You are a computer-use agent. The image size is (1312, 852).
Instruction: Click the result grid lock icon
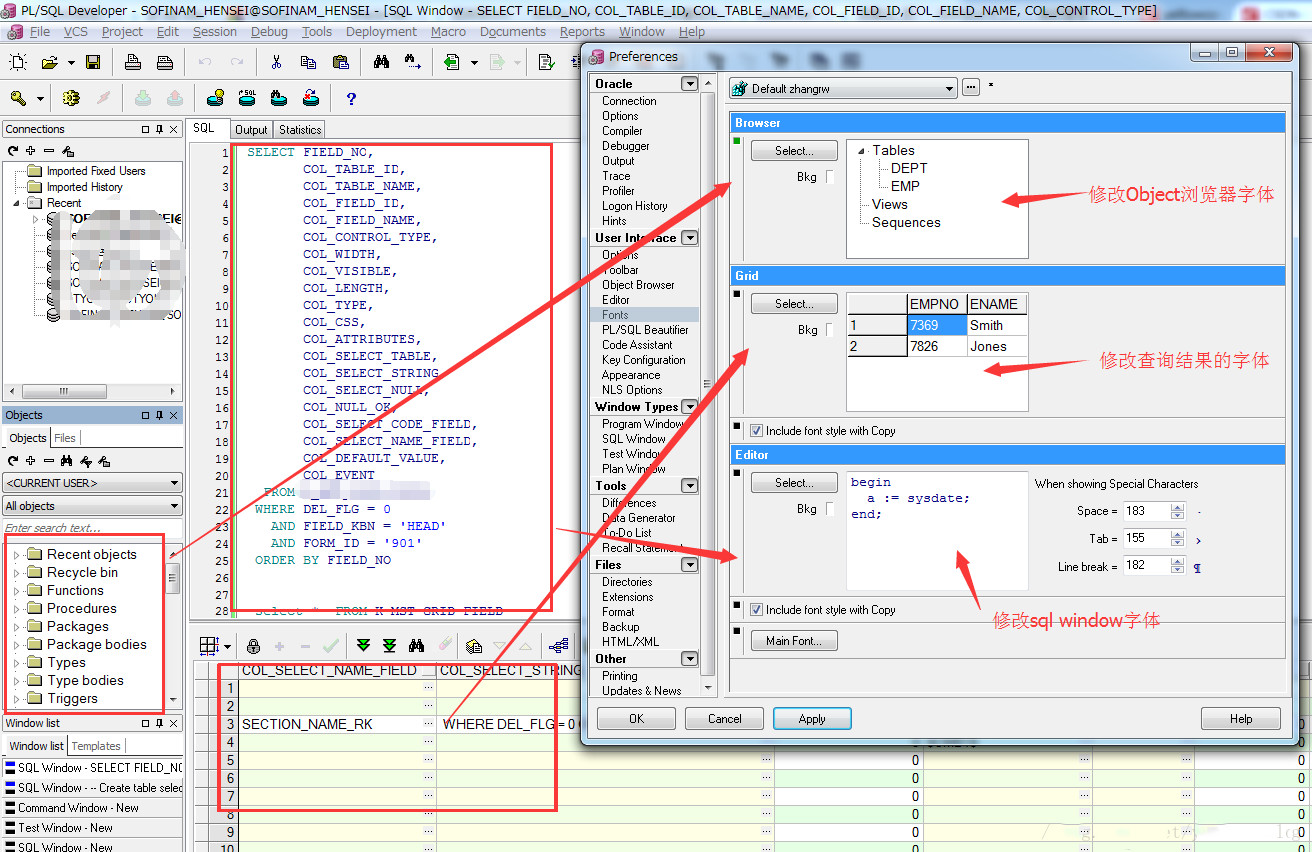253,646
